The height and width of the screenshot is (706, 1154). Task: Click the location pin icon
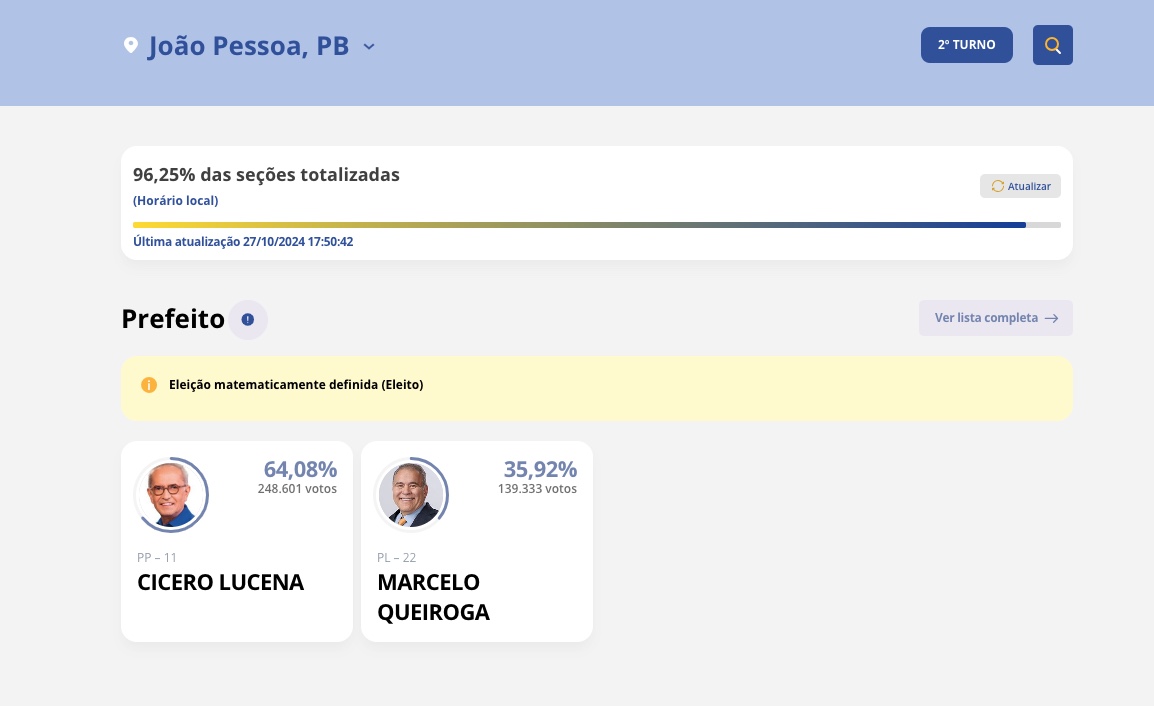pos(131,46)
